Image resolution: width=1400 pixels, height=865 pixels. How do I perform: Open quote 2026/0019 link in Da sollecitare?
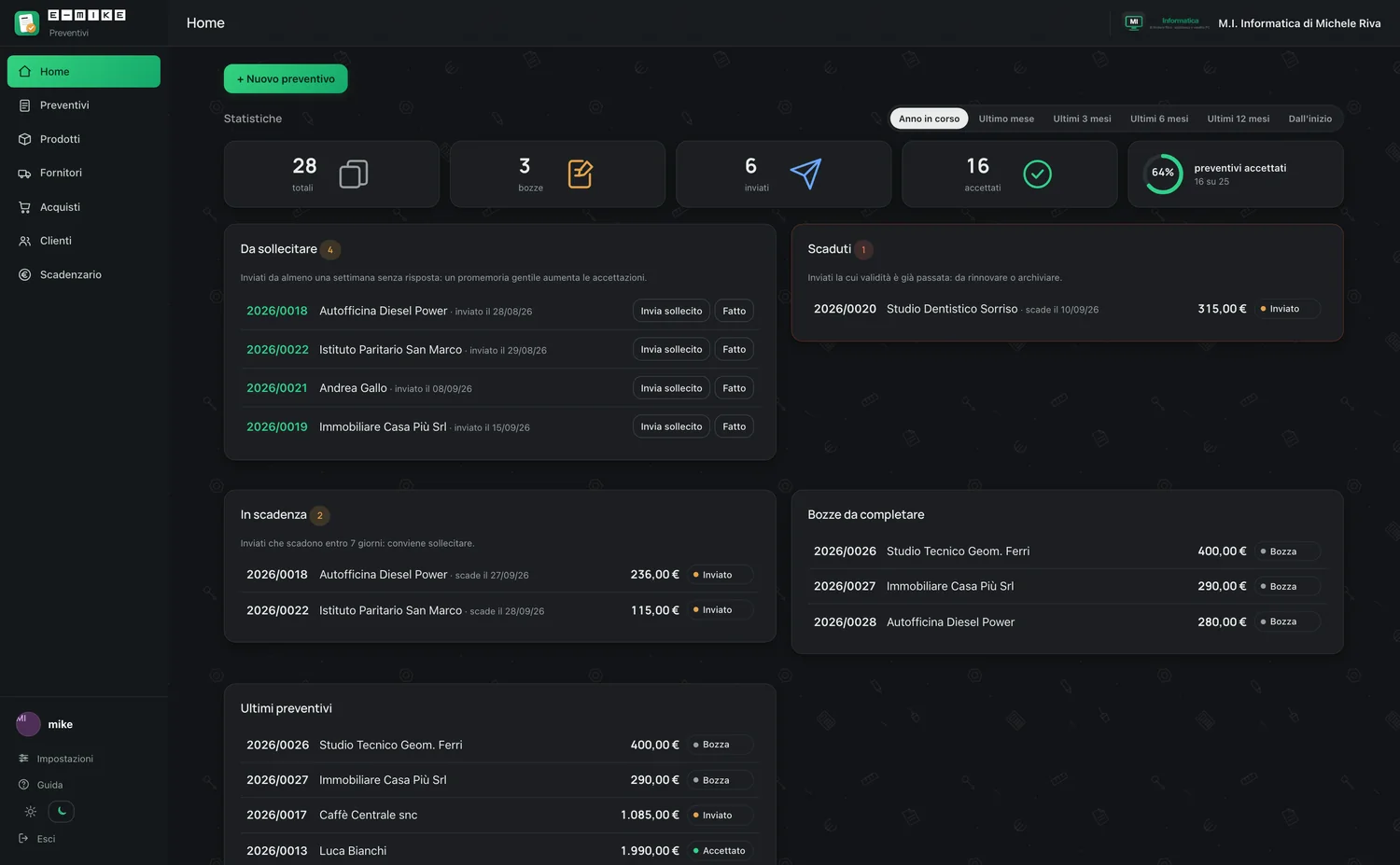click(x=277, y=427)
